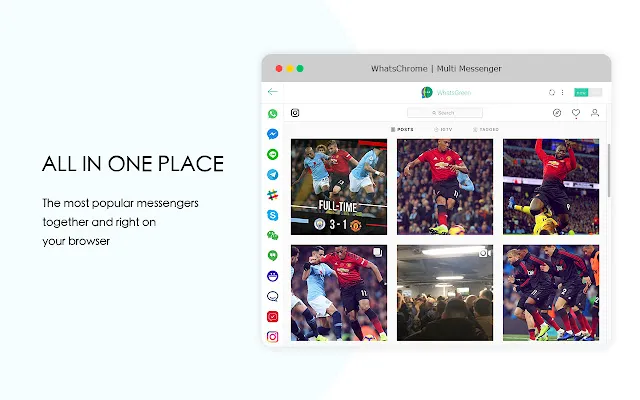Open the three-dot options menu
640x400 pixels.
coord(562,93)
